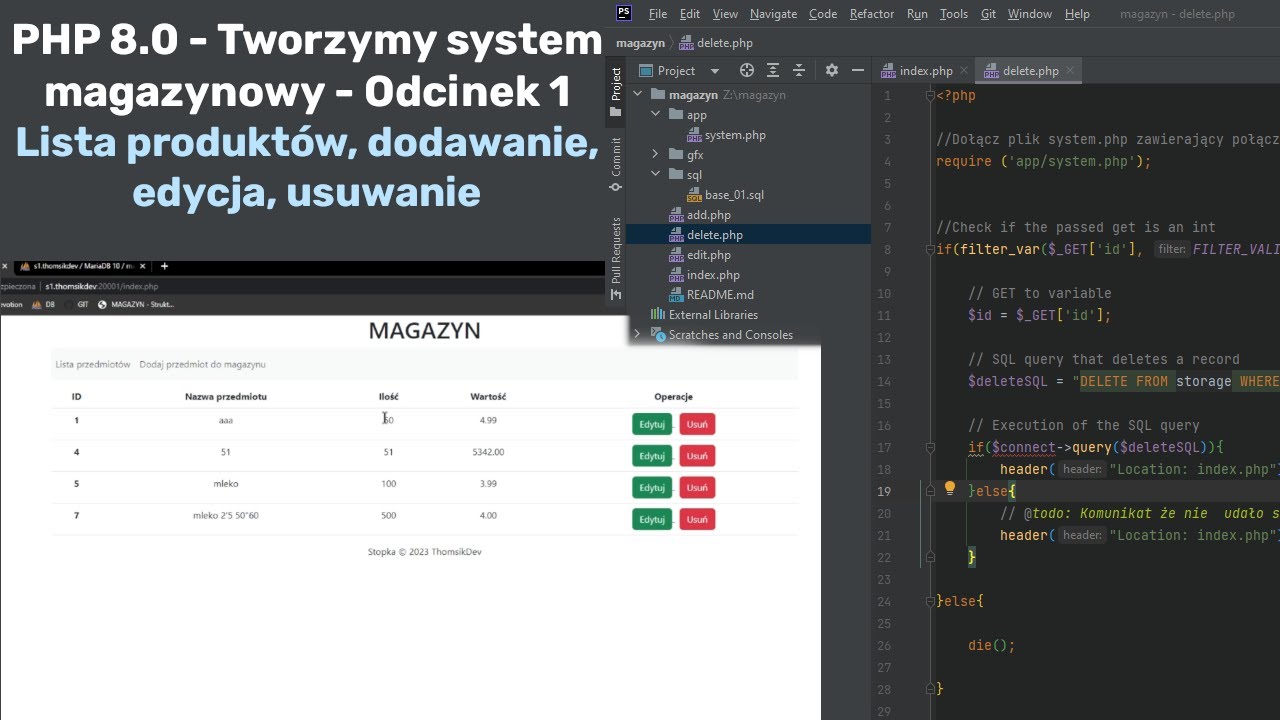
Task: Close the browser tab left of the MariaDB tab
Action: point(4,266)
